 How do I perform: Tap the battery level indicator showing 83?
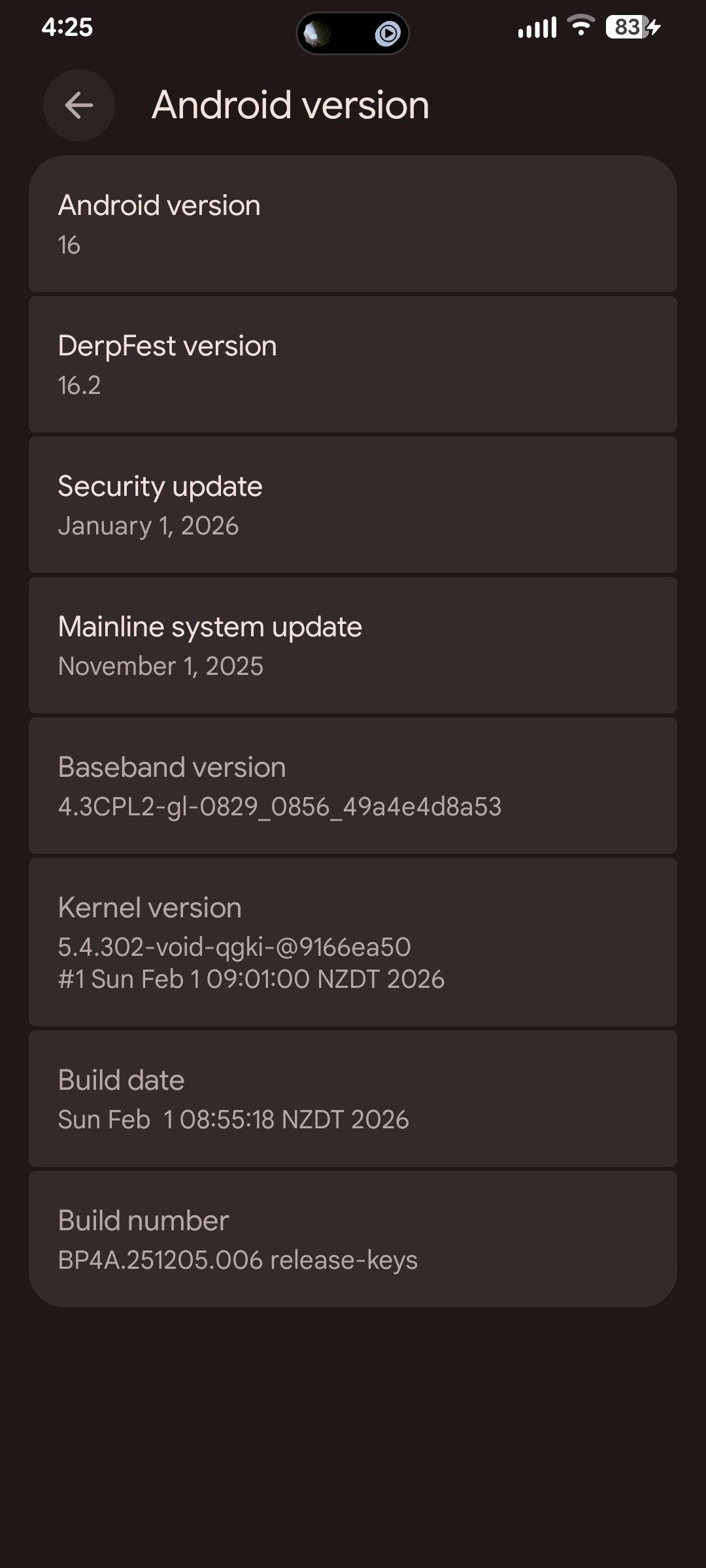626,27
